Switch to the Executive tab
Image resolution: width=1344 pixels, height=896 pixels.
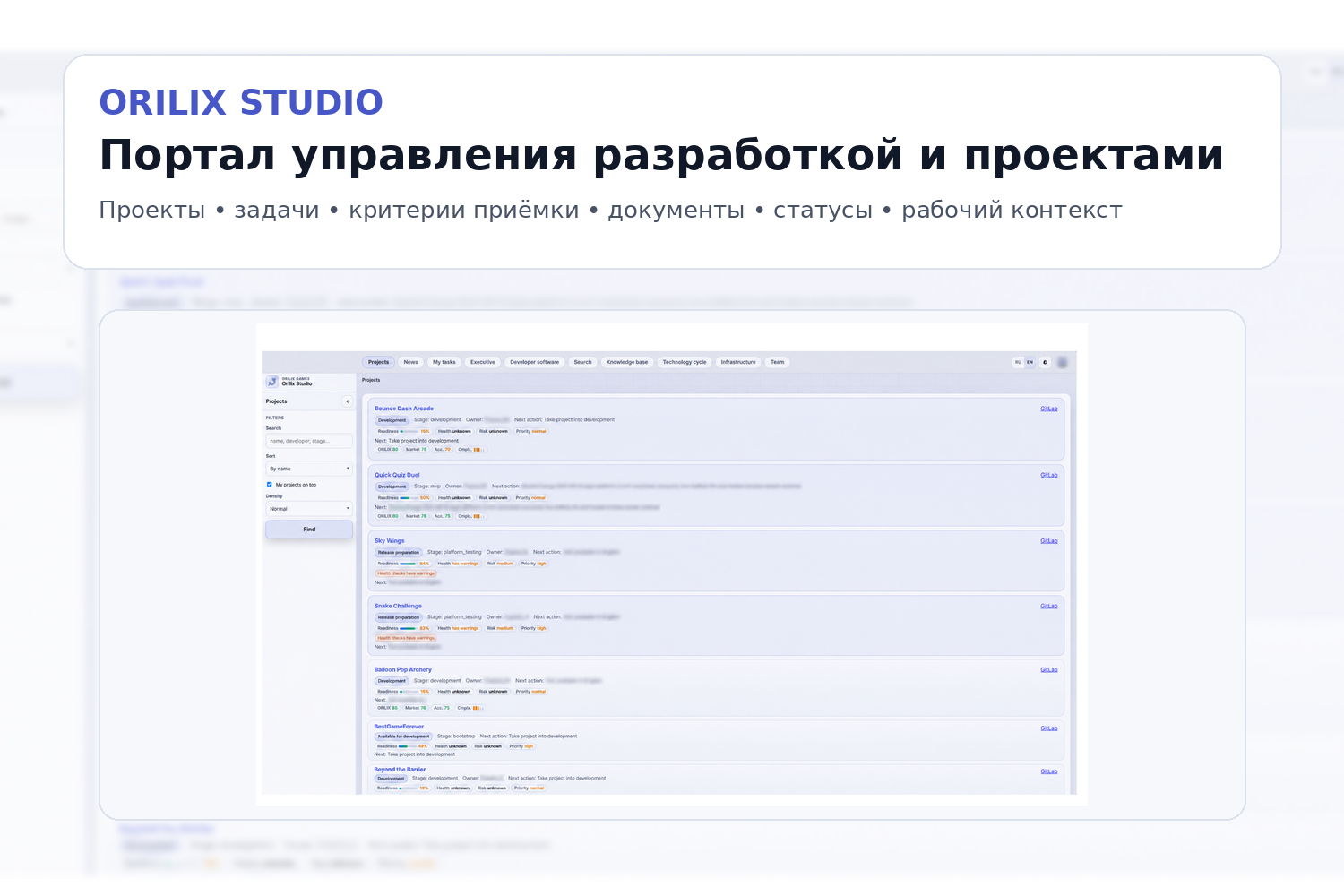[483, 363]
